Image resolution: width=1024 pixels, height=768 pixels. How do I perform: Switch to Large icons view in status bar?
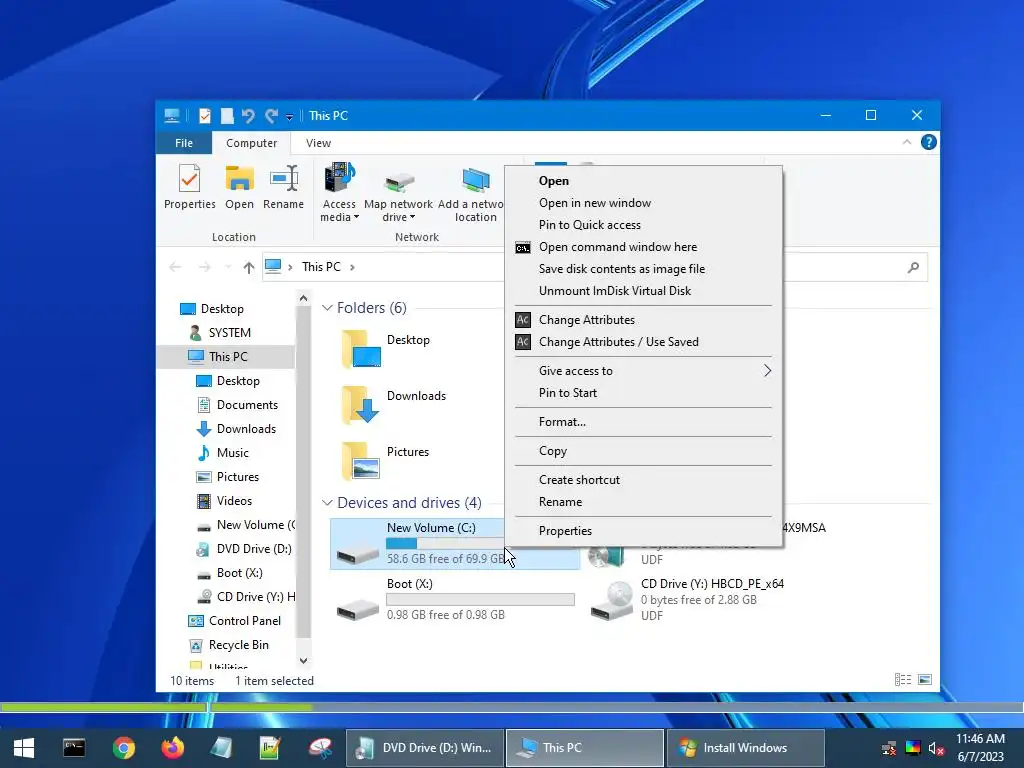coord(925,680)
